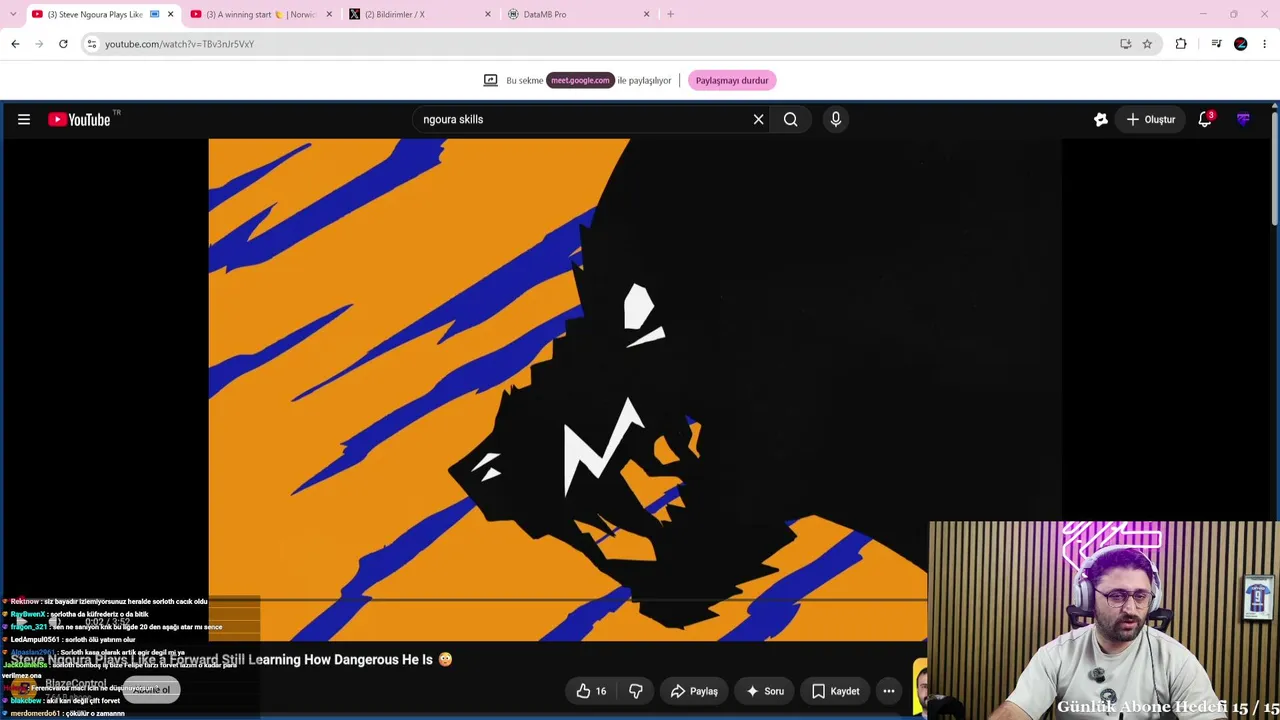Open the icon left of Oluştur
The width and height of the screenshot is (1280, 720).
(1101, 120)
